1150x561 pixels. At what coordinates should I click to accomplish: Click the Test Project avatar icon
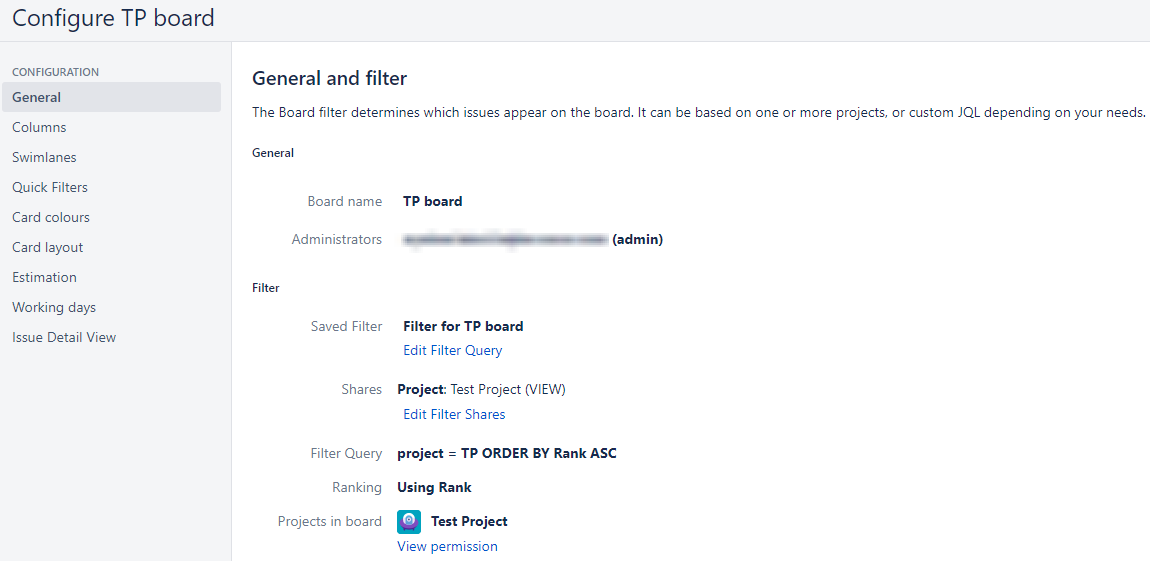(409, 521)
